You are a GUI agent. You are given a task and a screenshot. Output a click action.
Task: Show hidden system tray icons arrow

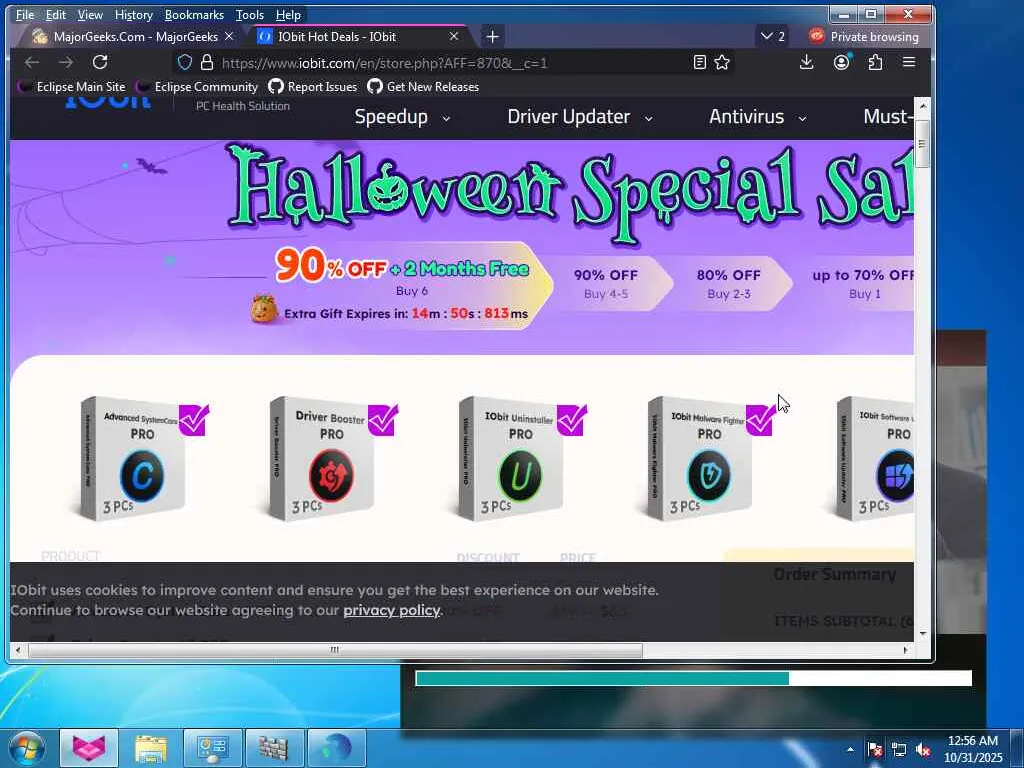coord(850,749)
